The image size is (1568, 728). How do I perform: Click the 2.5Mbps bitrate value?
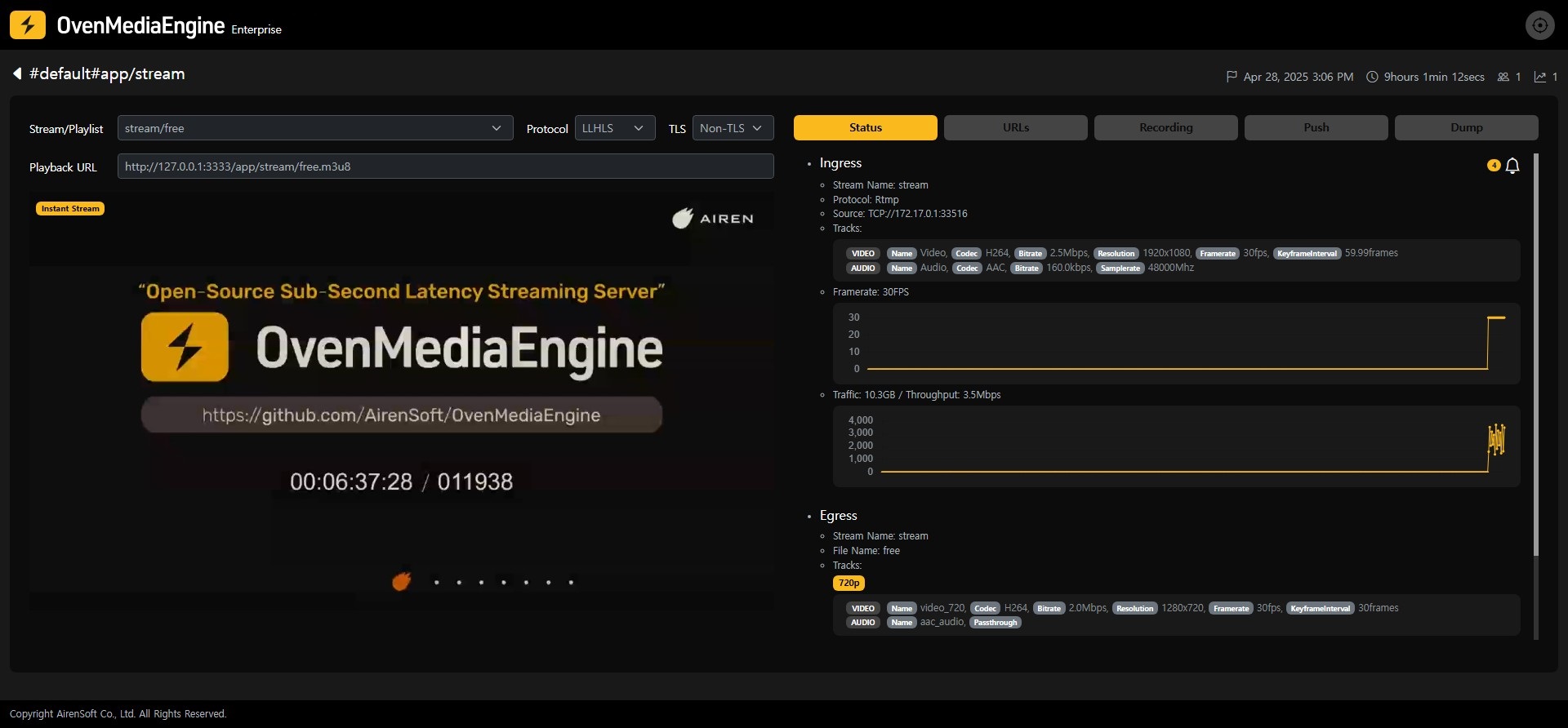pos(1069,253)
